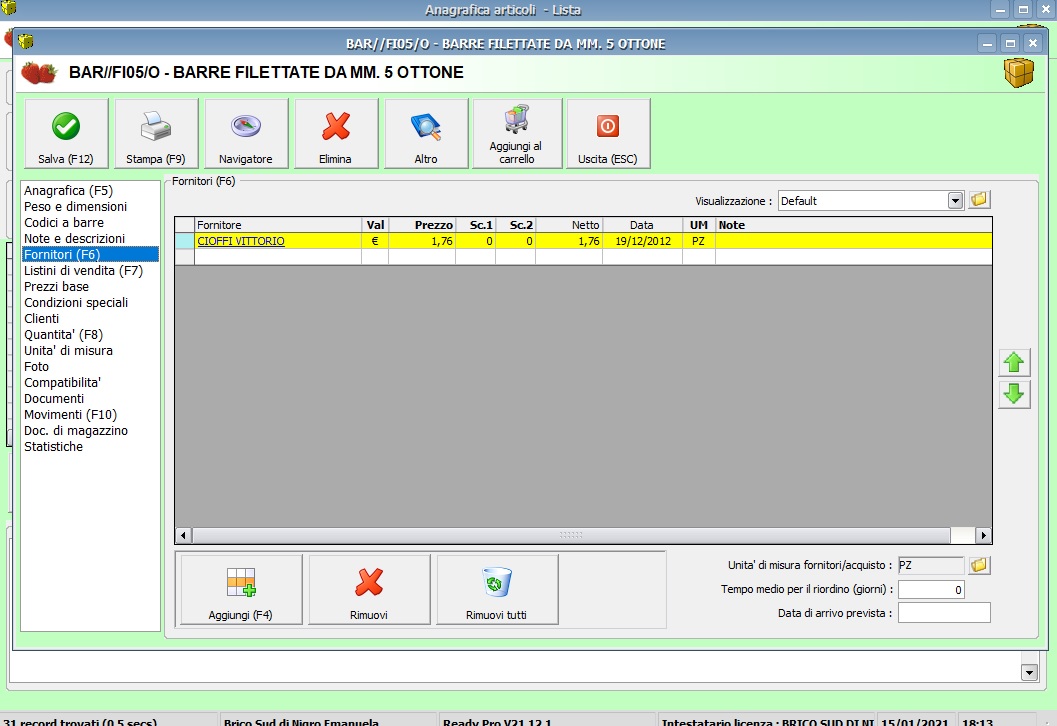Click price cell 1,76 in Prezzo column

click(422, 241)
